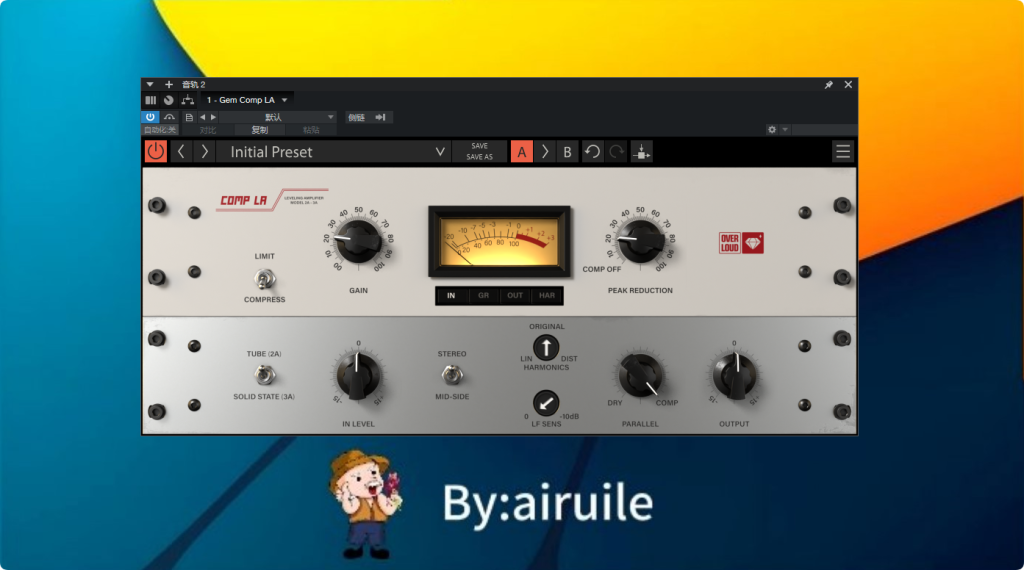
Task: Click the Overloud logo badge
Action: point(741,243)
